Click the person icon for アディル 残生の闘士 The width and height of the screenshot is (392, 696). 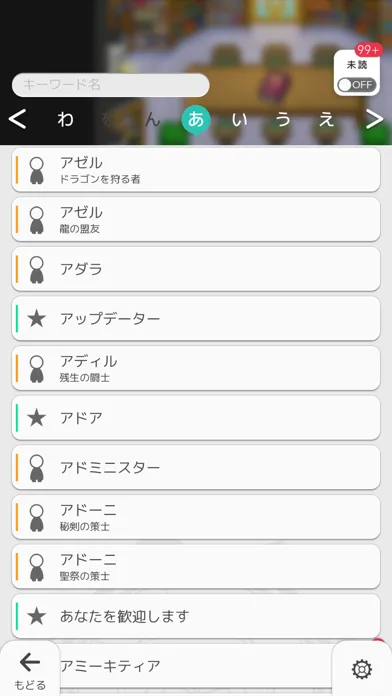tap(36, 368)
